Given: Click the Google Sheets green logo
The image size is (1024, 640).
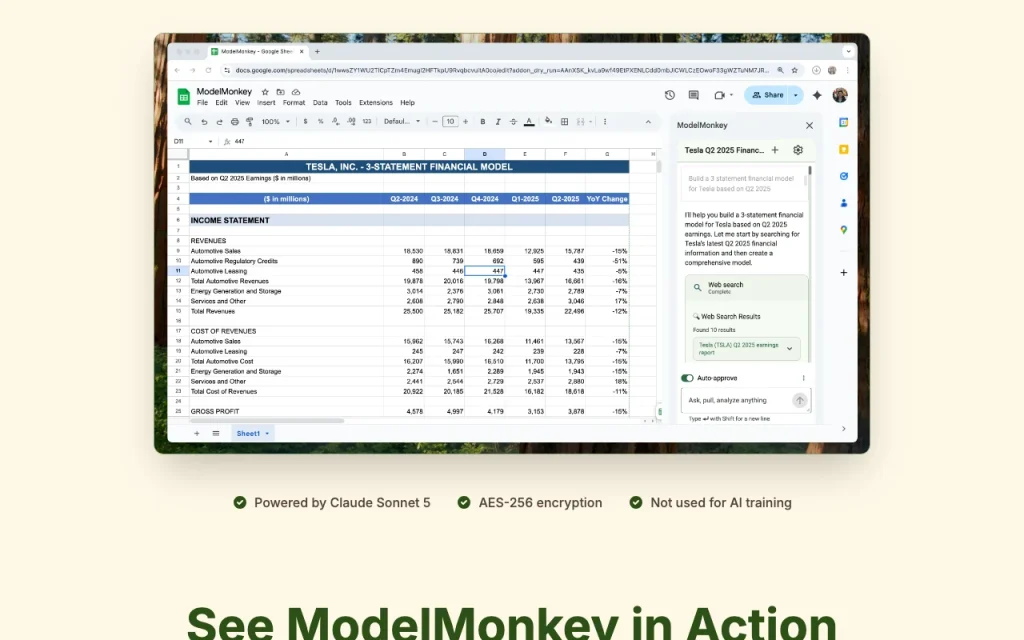Looking at the screenshot, I should 184,97.
